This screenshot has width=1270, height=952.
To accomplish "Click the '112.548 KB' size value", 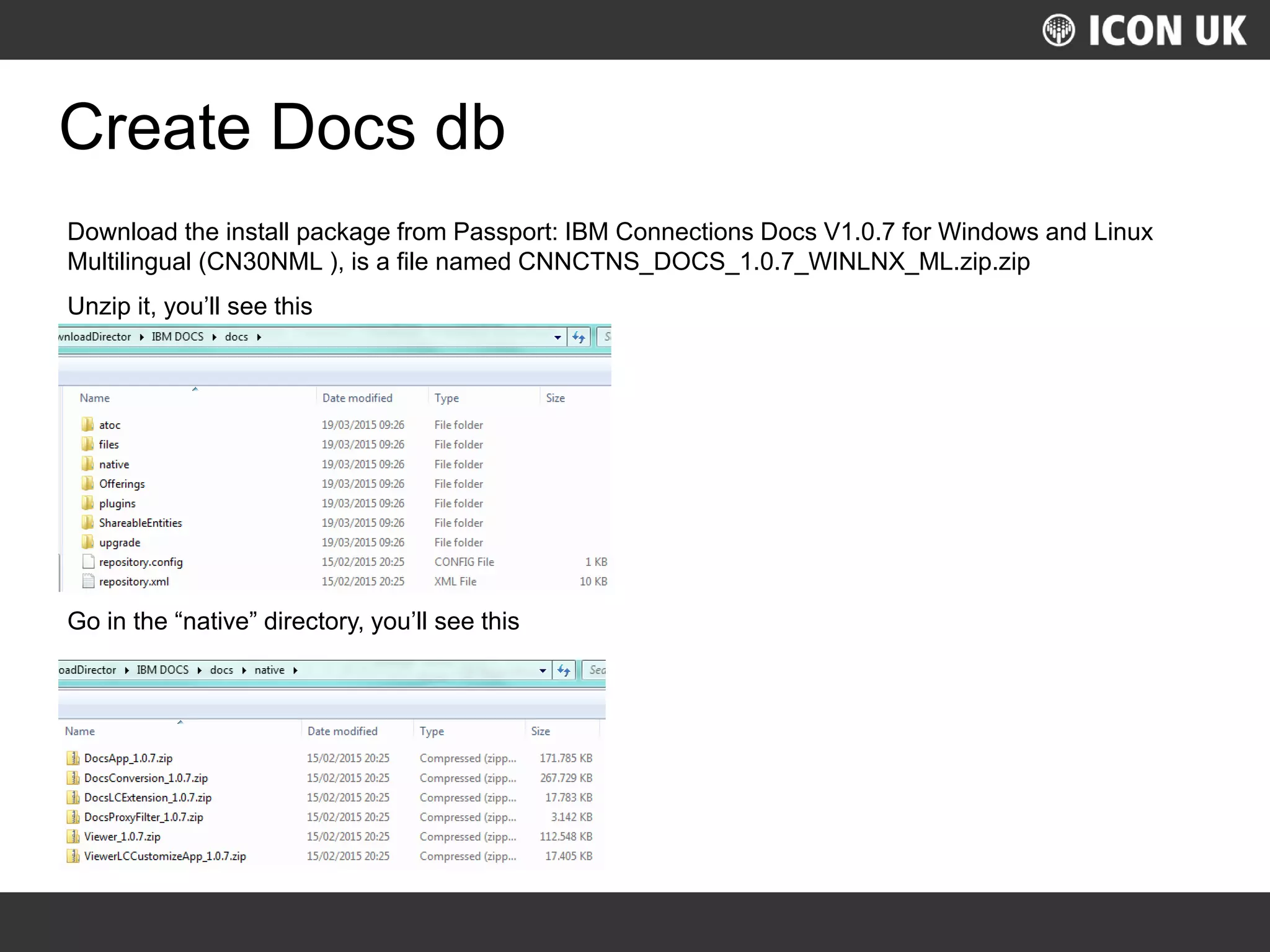I will tap(566, 837).
